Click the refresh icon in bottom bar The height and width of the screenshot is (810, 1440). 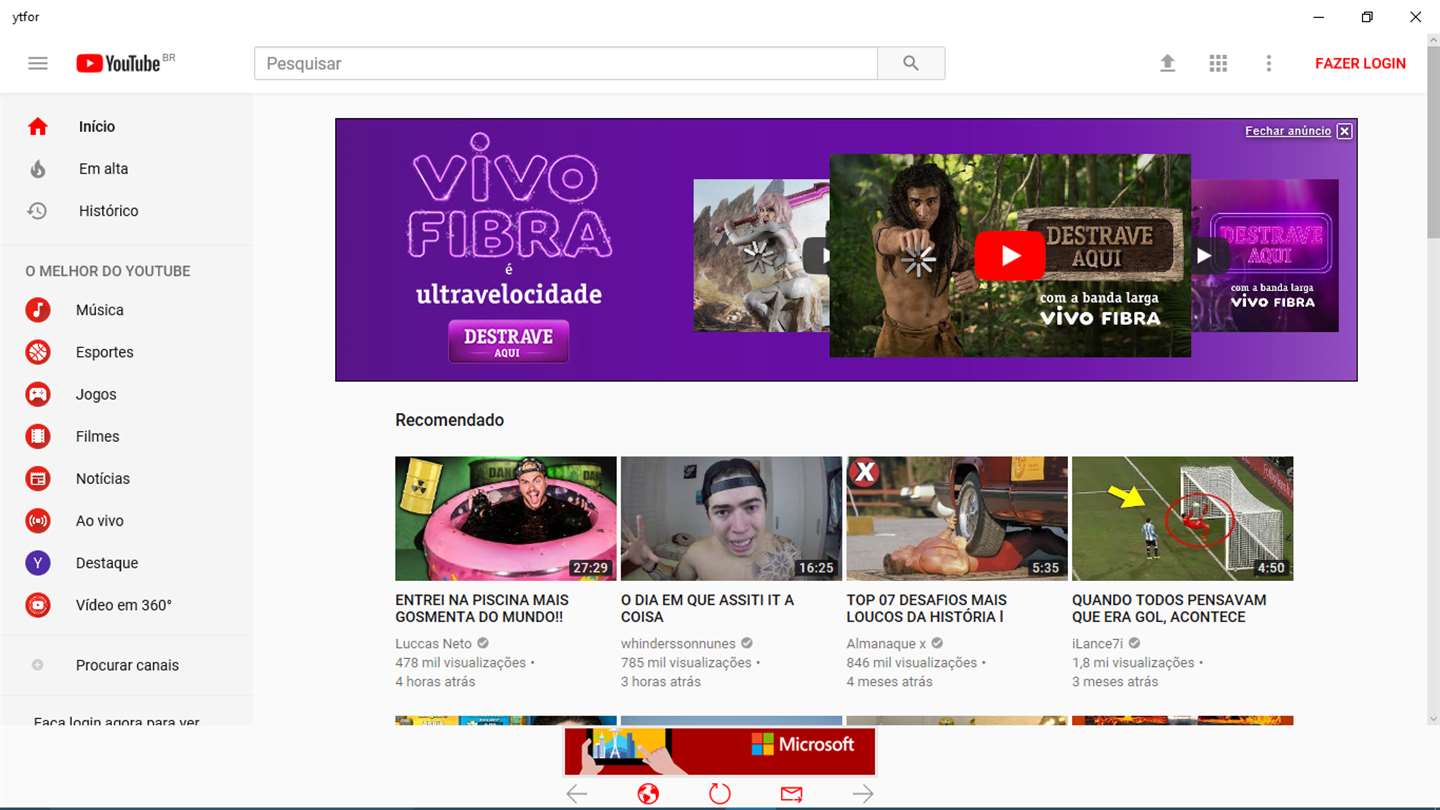pos(720,794)
